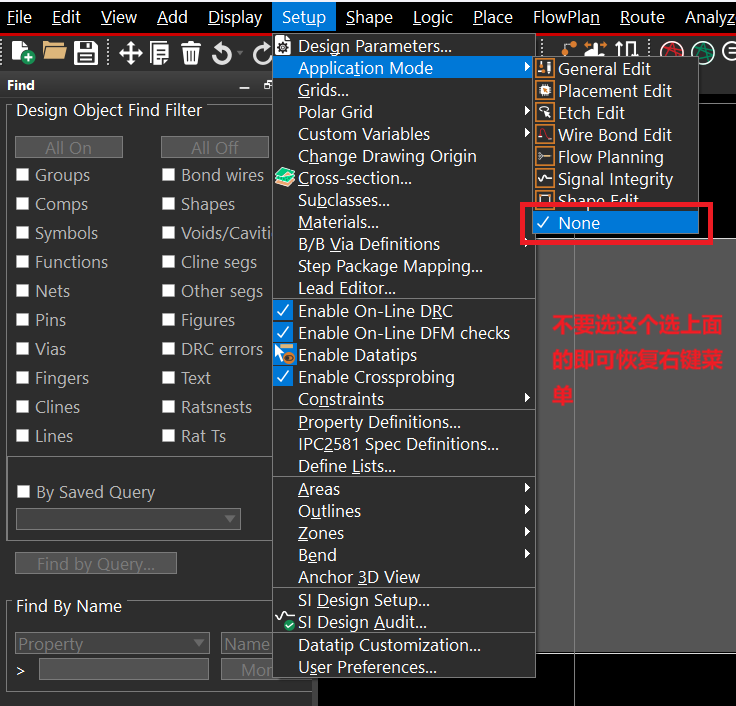Open Cross-section layer stack icon

pyautogui.click(x=284, y=177)
